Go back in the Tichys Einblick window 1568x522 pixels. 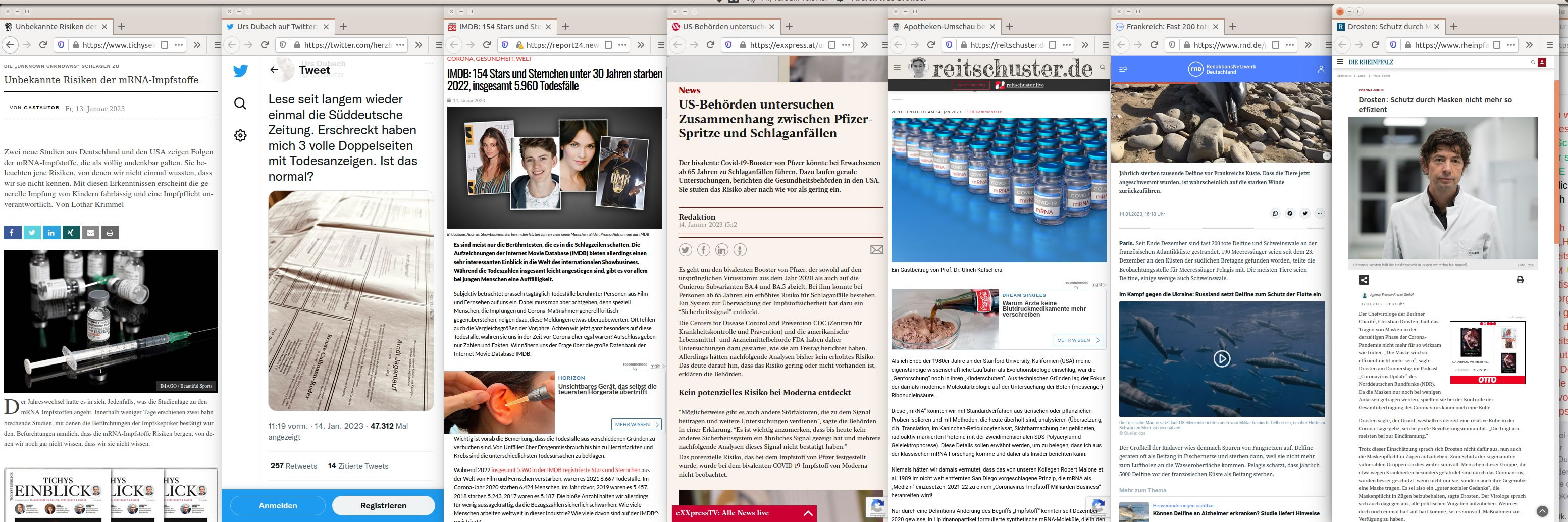[10, 45]
